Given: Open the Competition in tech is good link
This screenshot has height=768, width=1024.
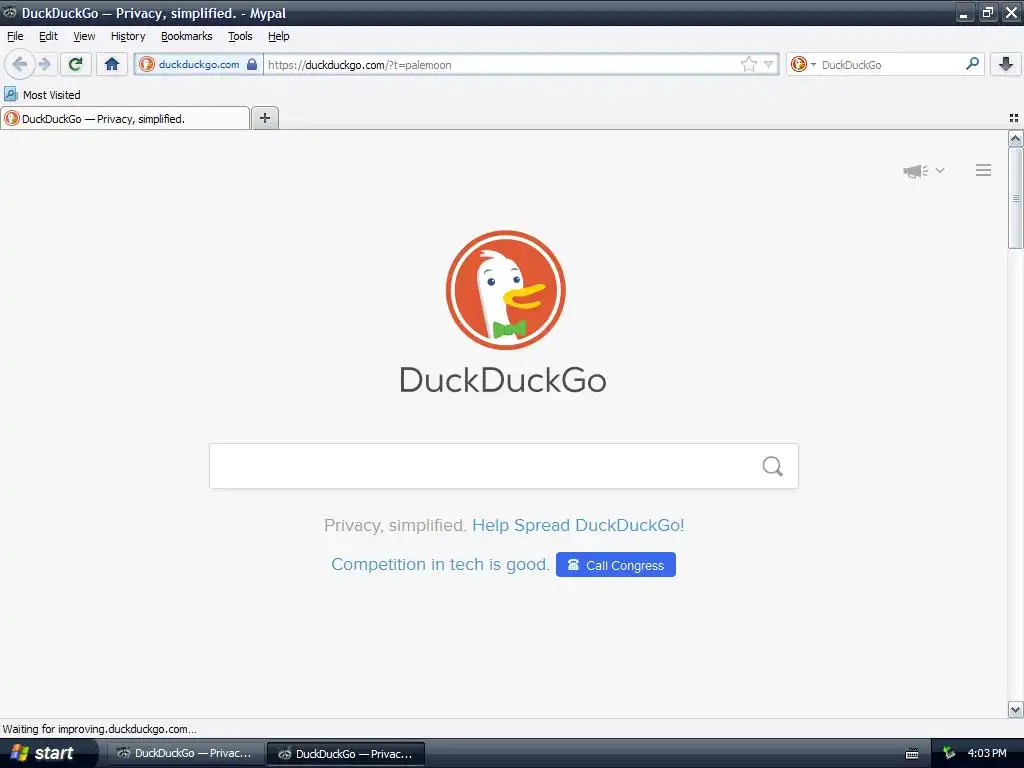Looking at the screenshot, I should [x=440, y=564].
